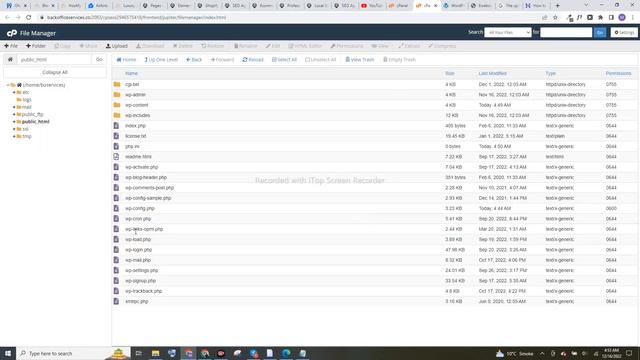
Task: Click the Download toolbar button
Action: (x=150, y=46)
